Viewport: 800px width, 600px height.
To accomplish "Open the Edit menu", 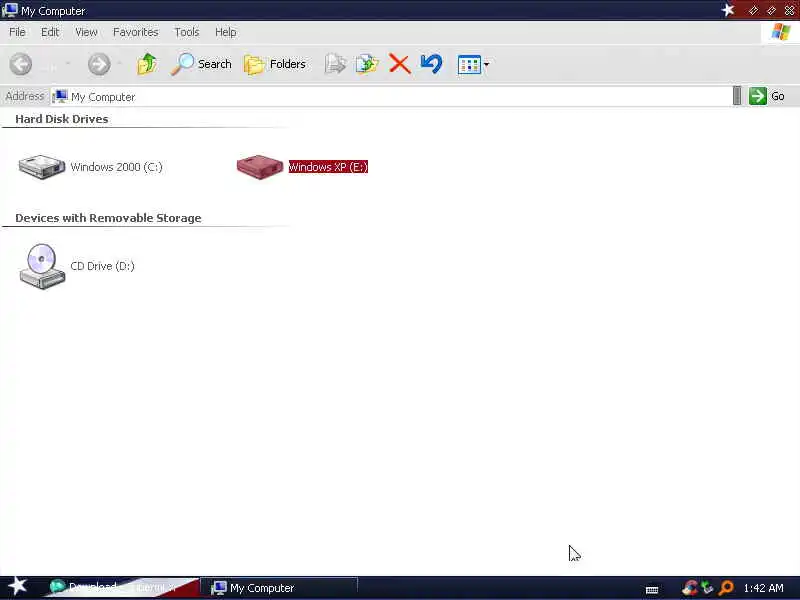I will [50, 32].
